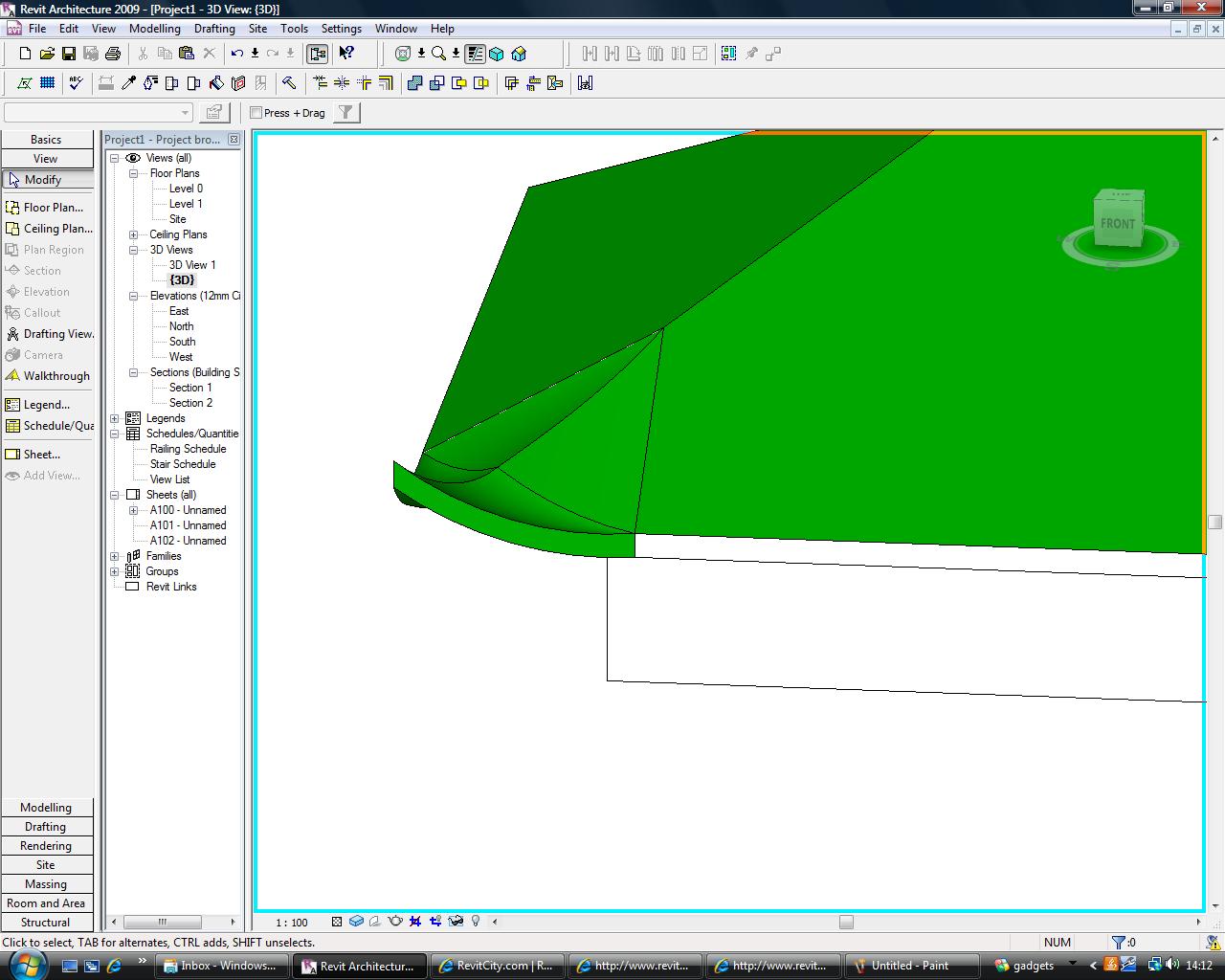
Task: Enable the Press + Drag checkbox
Action: (256, 113)
